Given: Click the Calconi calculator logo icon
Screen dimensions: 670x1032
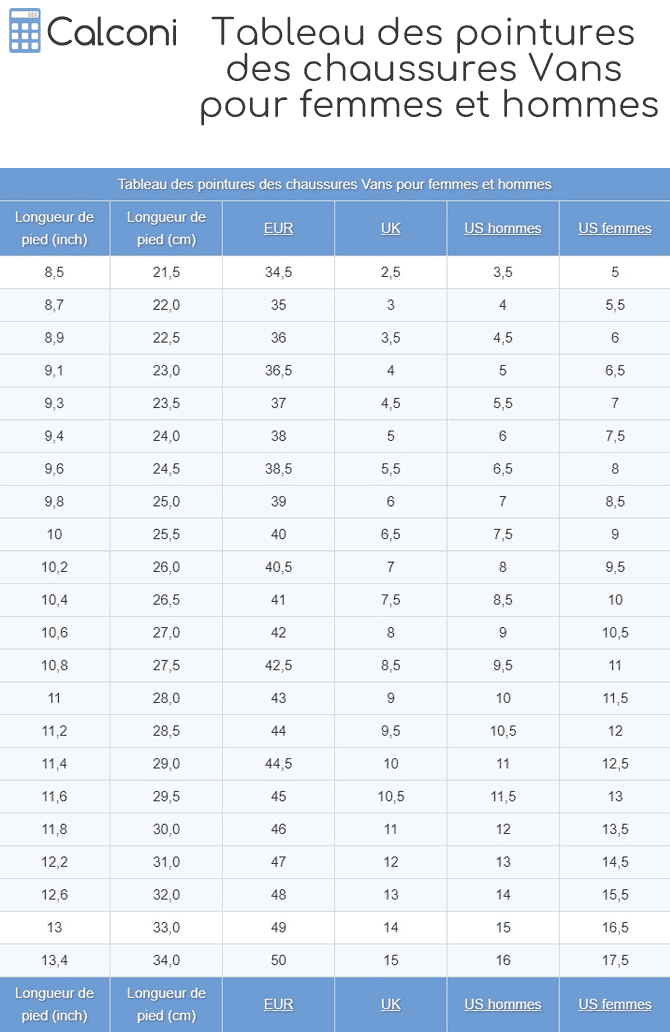Looking at the screenshot, I should click(24, 32).
